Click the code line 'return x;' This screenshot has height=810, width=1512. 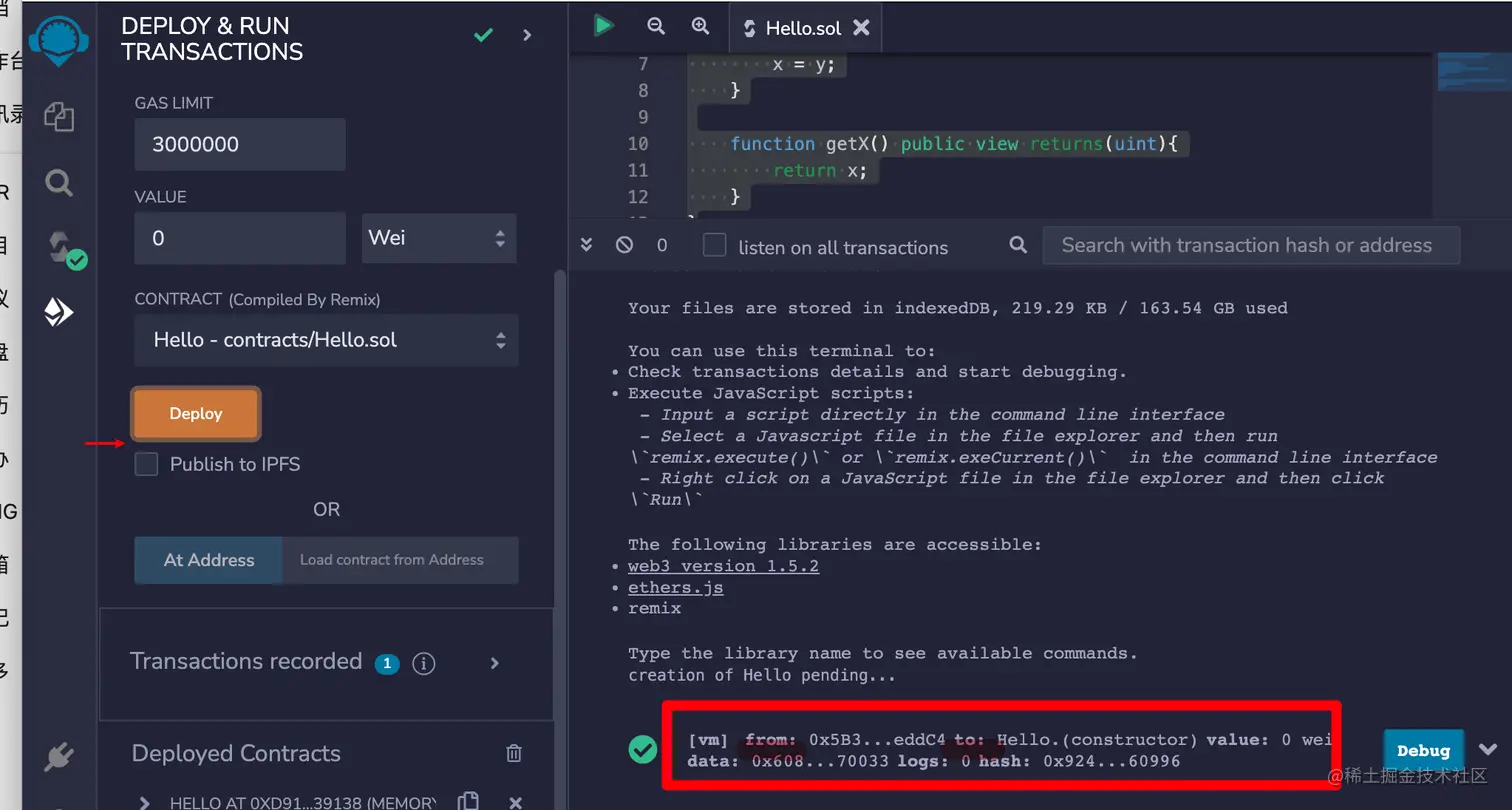820,171
